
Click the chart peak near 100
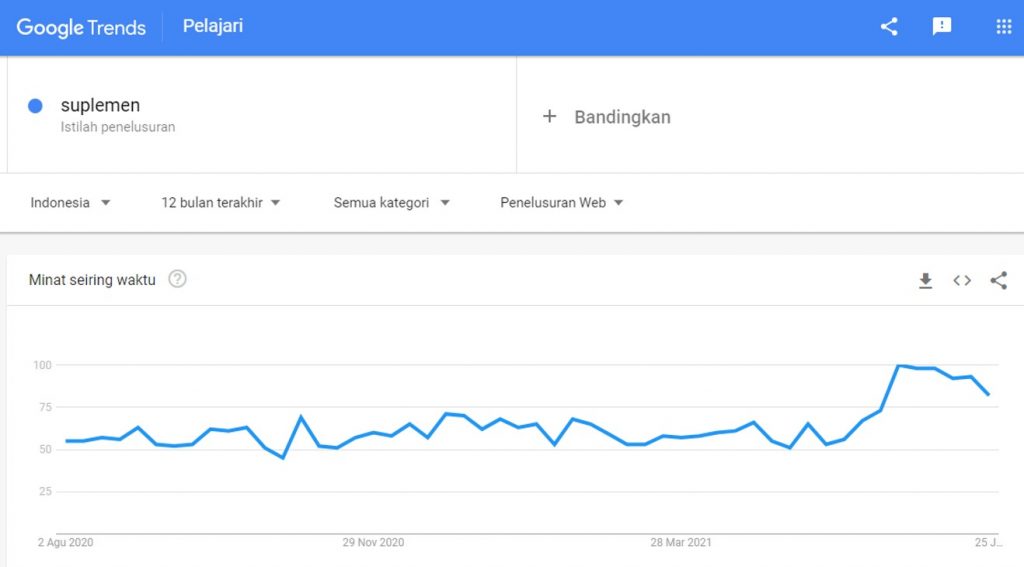[900, 366]
